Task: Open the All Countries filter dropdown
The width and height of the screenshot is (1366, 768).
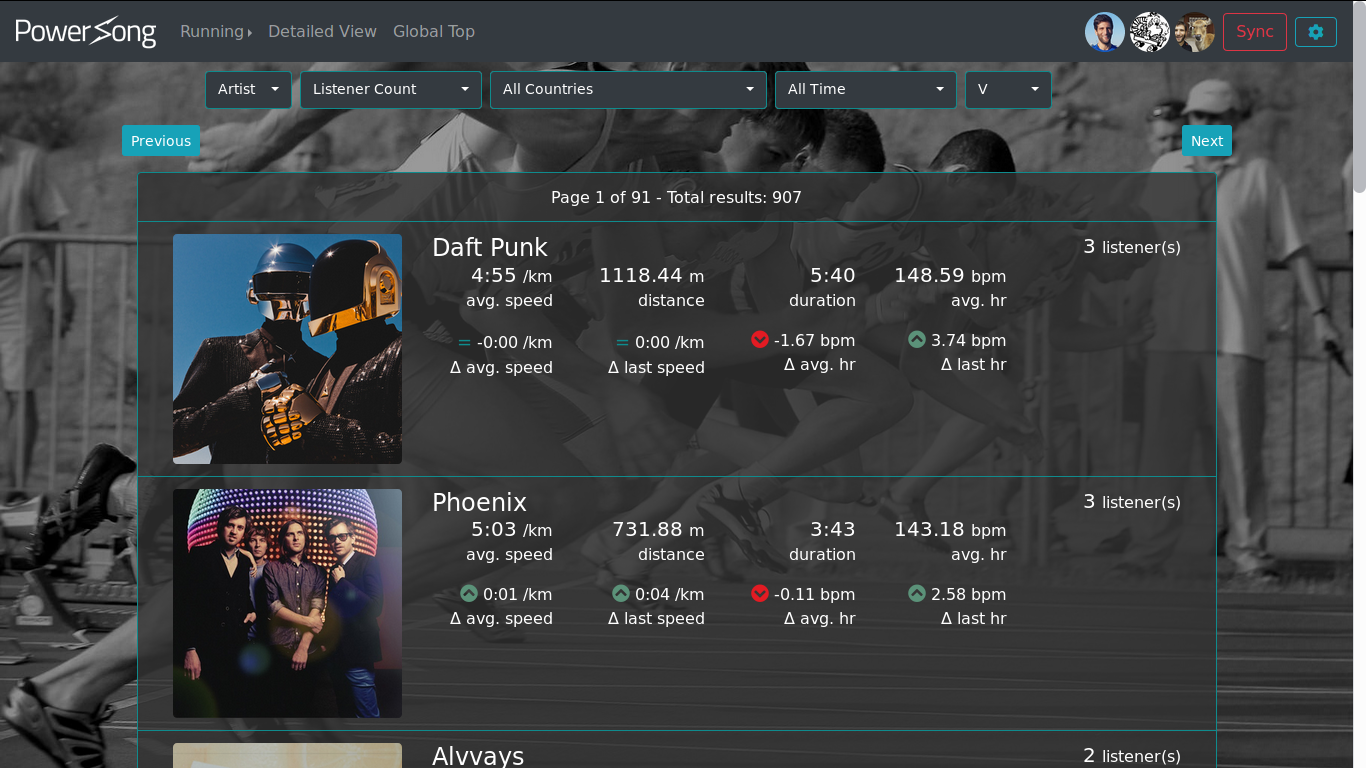Action: 628,89
